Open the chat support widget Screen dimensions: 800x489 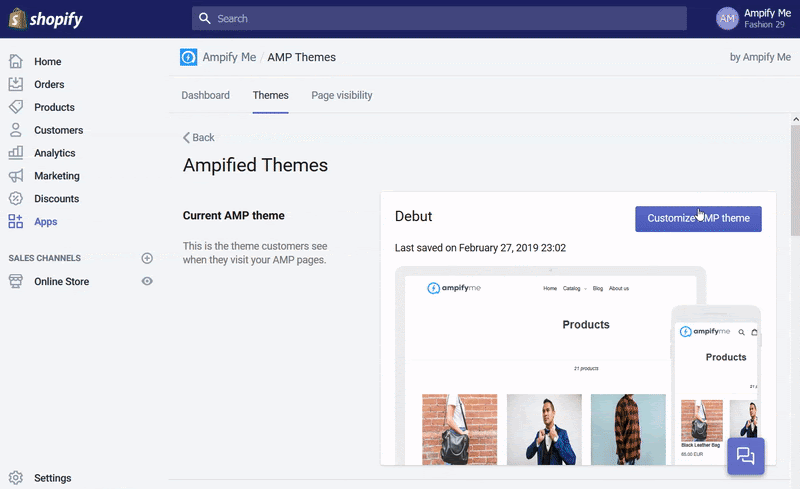pos(745,456)
